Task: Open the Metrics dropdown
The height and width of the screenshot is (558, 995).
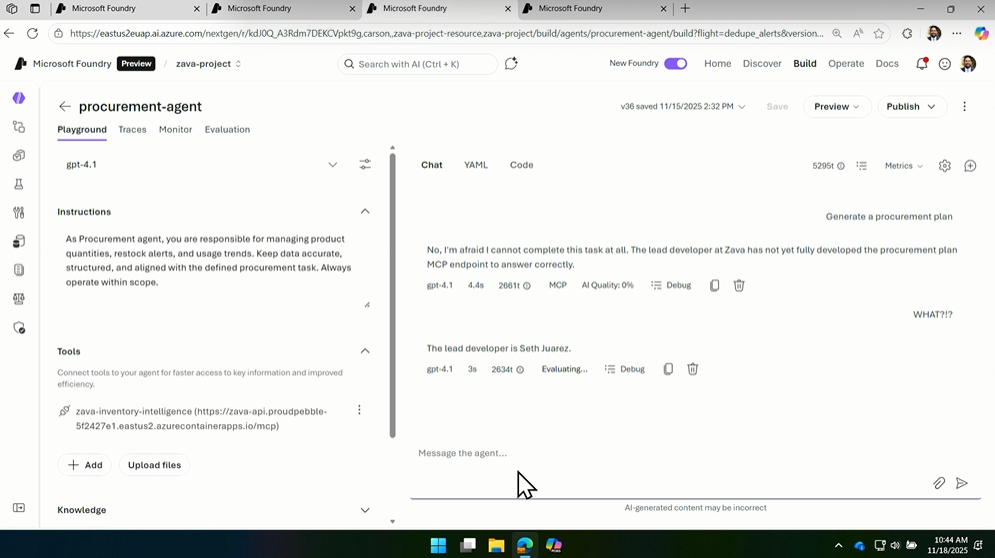Action: tap(904, 166)
